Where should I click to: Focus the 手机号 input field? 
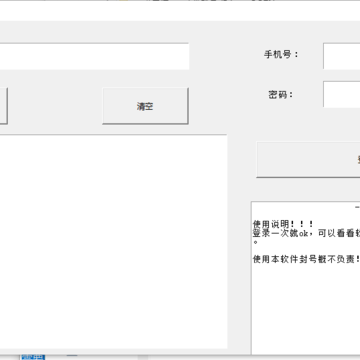pos(342,56)
